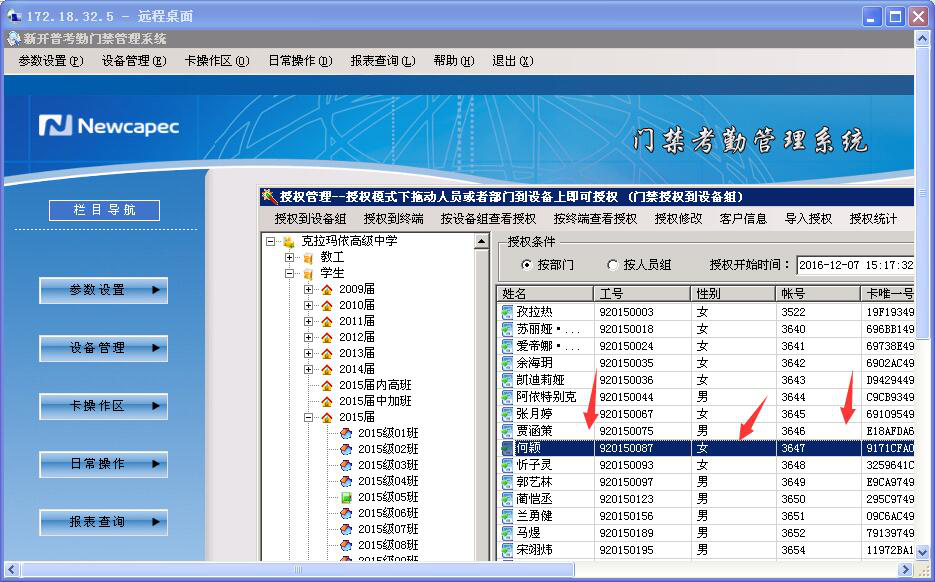The height and width of the screenshot is (582, 935).
Task: Expand the 2009届 tree node
Action: coord(309,289)
